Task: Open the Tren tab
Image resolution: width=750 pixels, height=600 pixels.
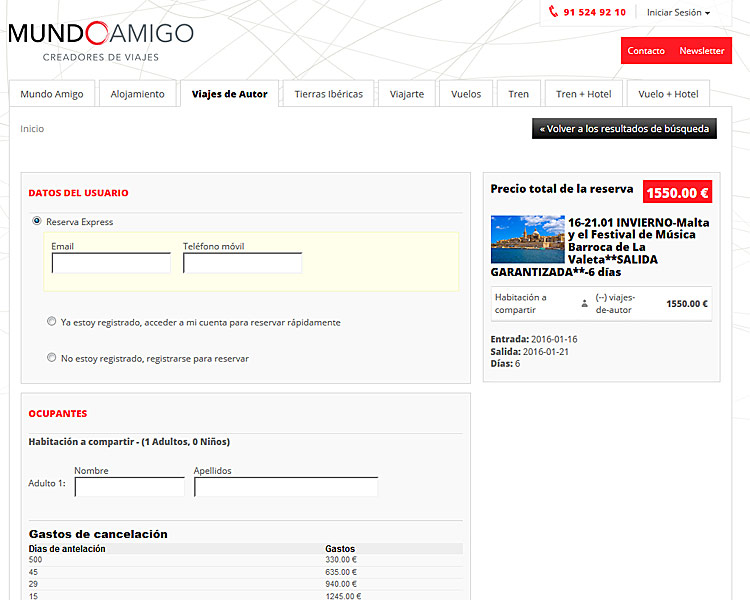Action: tap(518, 94)
